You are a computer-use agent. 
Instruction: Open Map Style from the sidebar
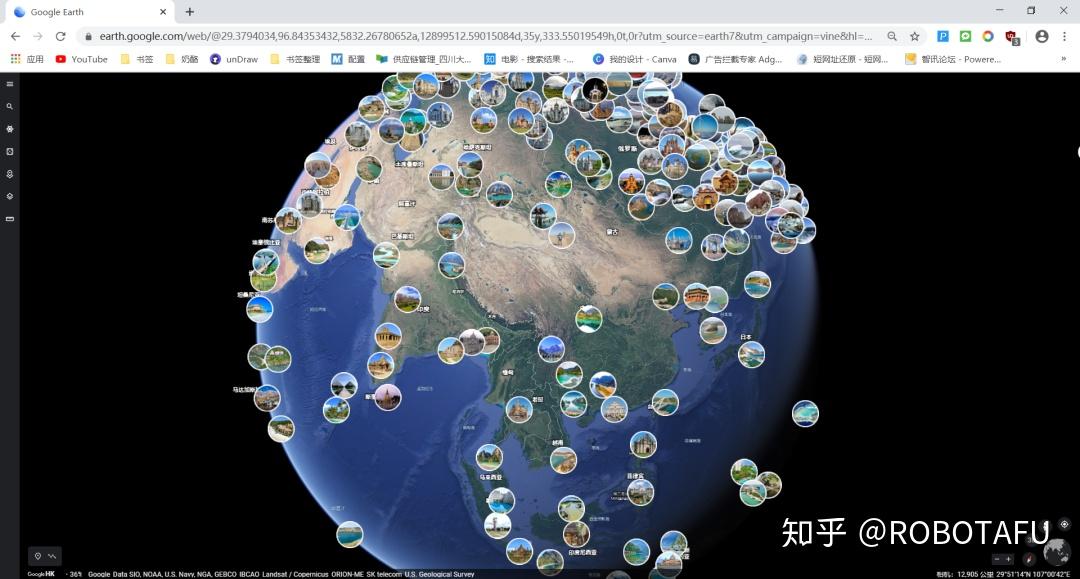click(9, 196)
